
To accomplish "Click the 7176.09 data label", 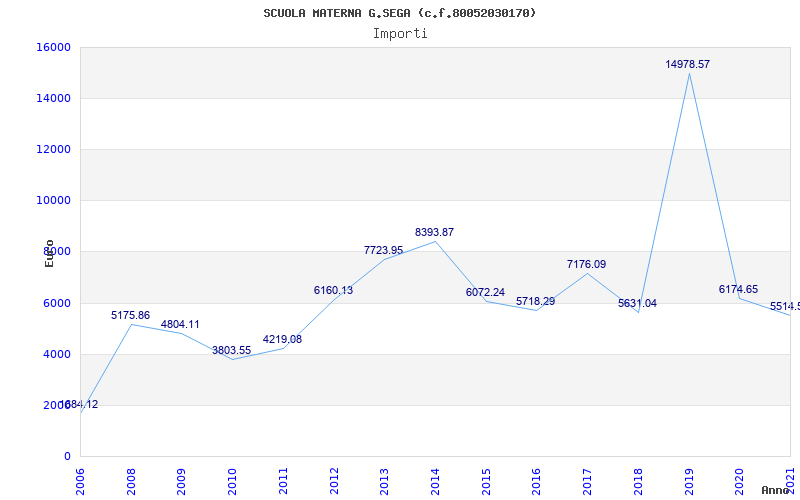I will coord(586,264).
